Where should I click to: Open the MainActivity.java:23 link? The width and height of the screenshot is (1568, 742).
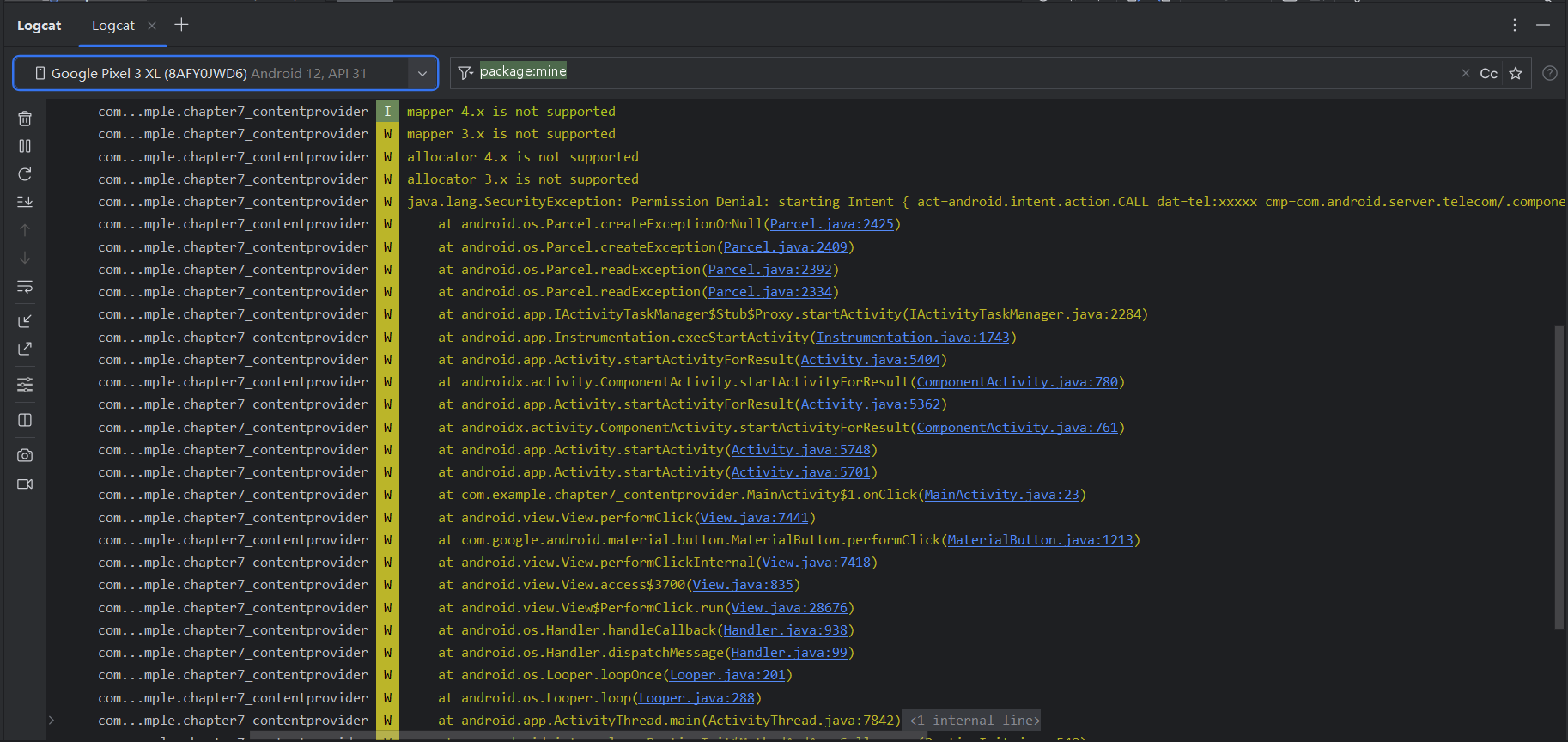(1001, 495)
